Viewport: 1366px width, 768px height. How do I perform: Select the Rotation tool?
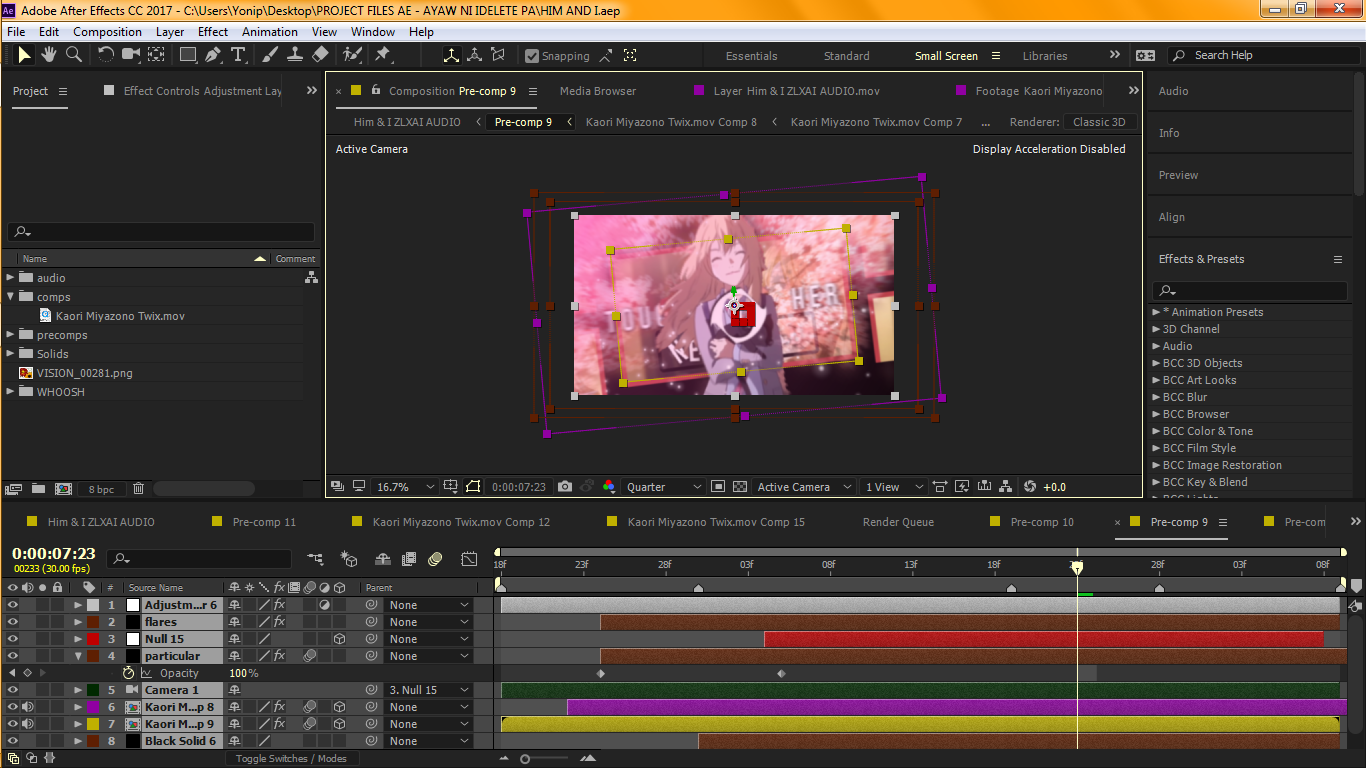click(x=105, y=55)
